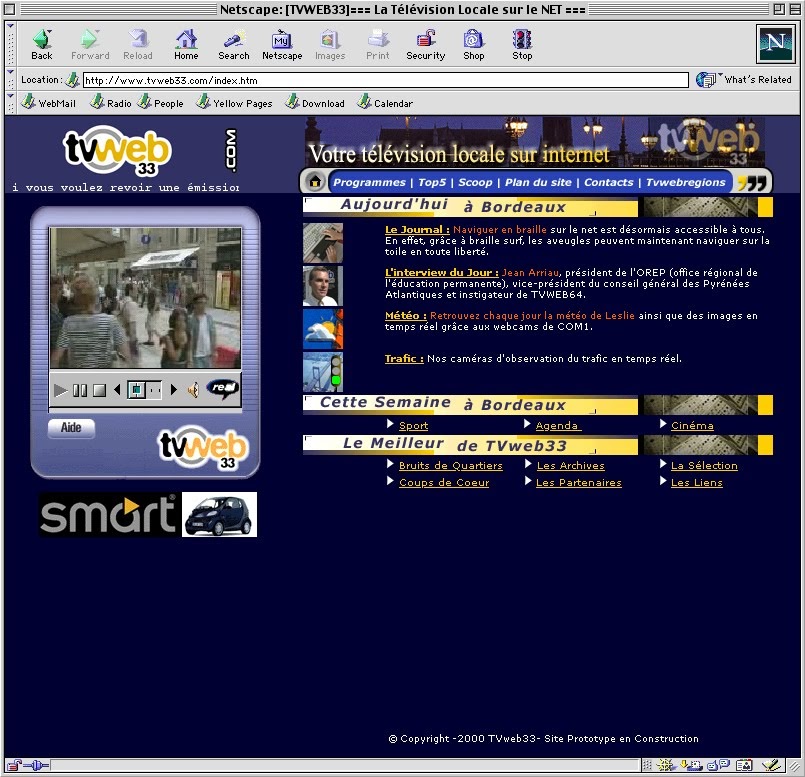Pause the RealPlayer video
This screenshot has height=777, width=805.
point(80,390)
